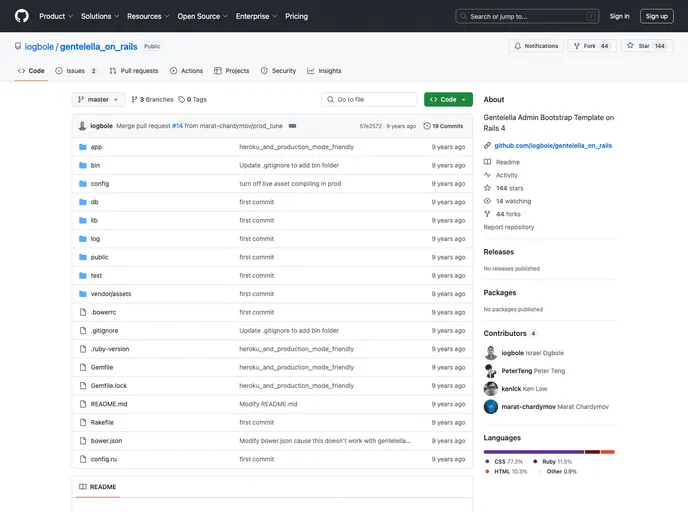This screenshot has width=688, height=512.
Task: Open the iogbole owner link in header
Action: [x=39, y=47]
